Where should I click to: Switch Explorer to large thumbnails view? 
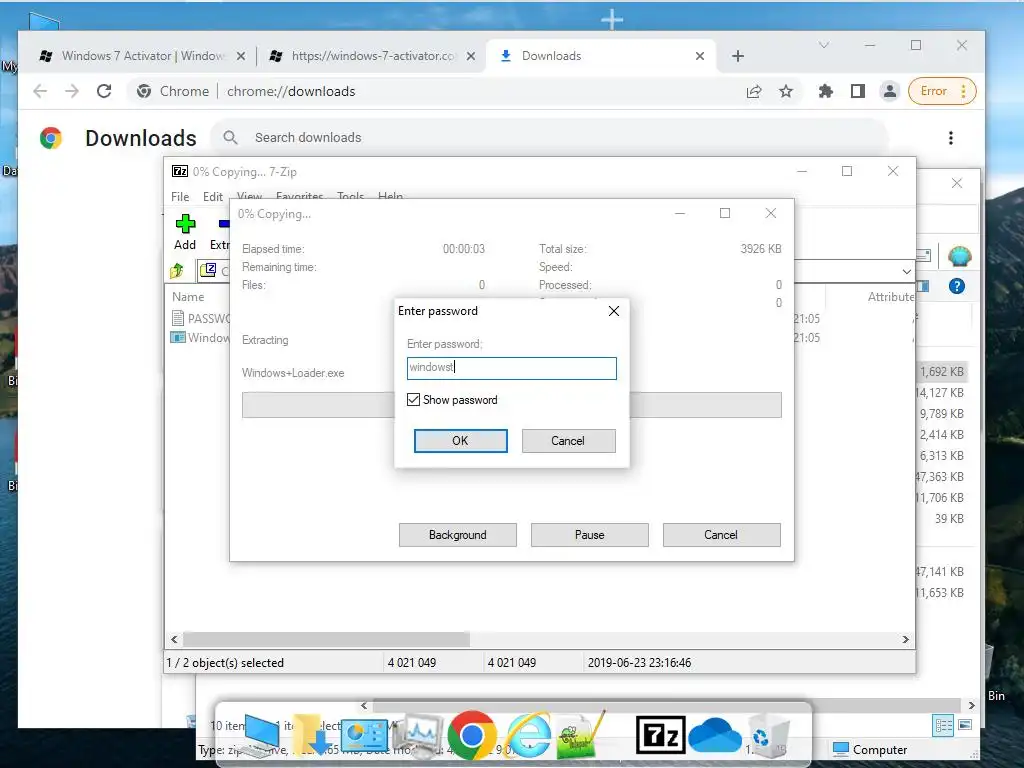coord(965,726)
